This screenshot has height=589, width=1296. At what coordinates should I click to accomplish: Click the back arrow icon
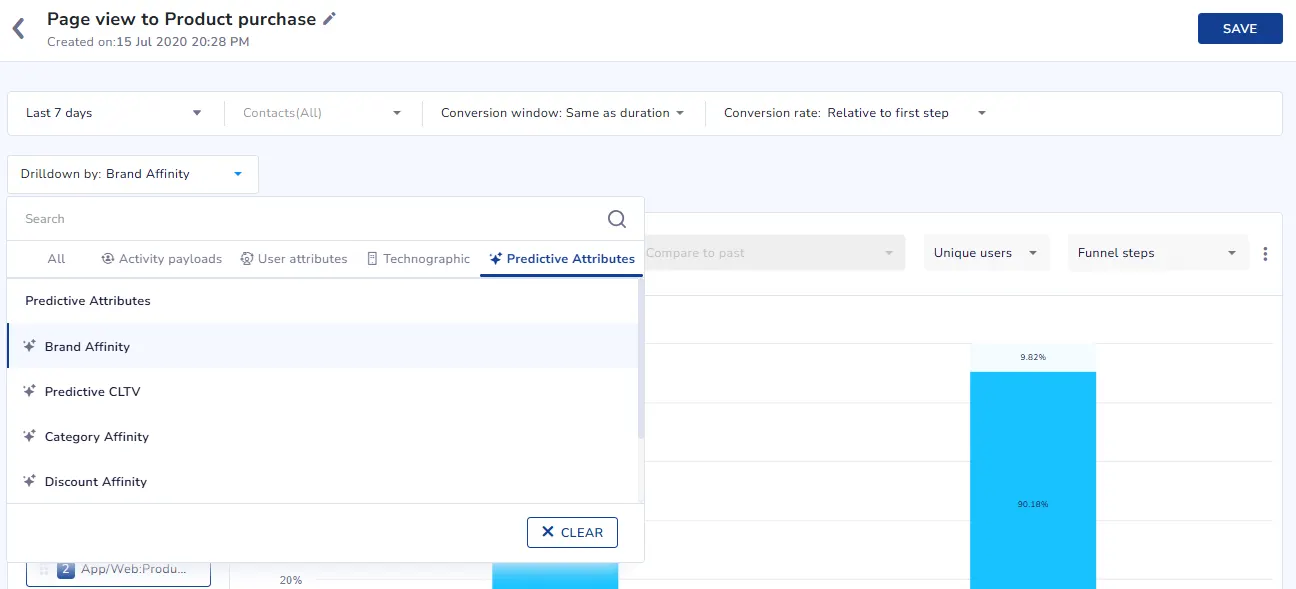point(18,28)
